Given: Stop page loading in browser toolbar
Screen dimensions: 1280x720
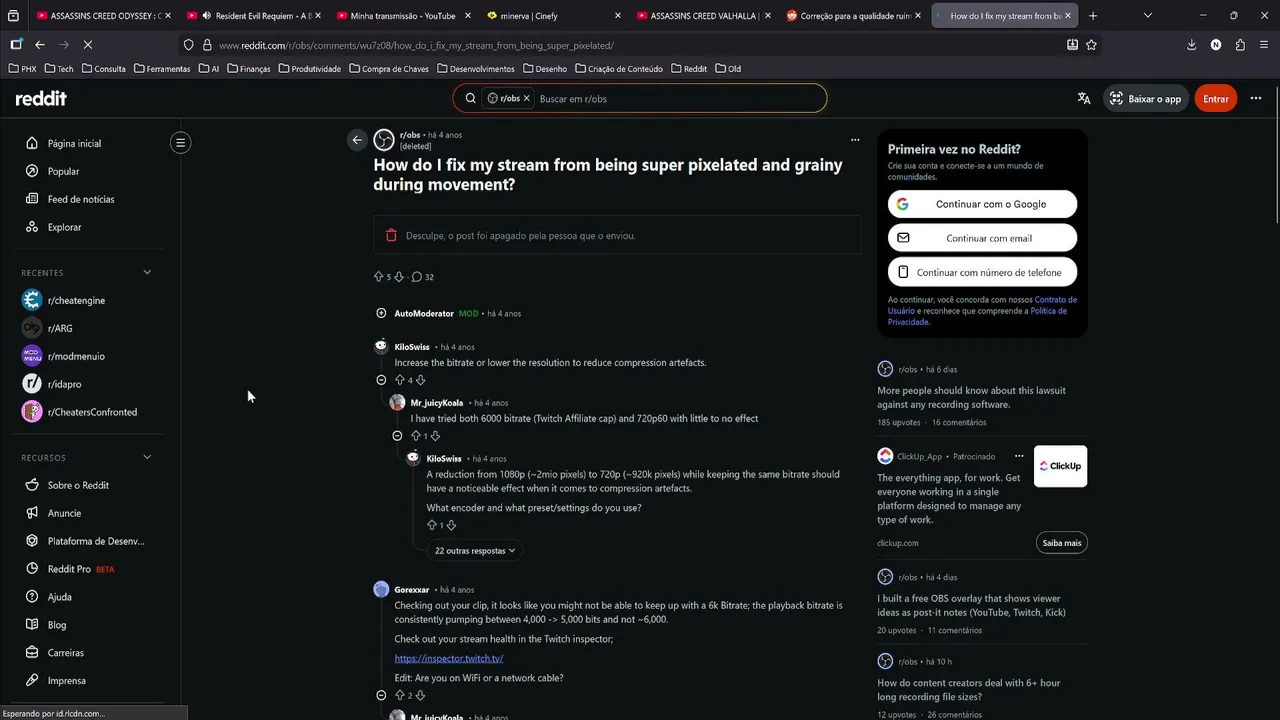Looking at the screenshot, I should [x=88, y=45].
